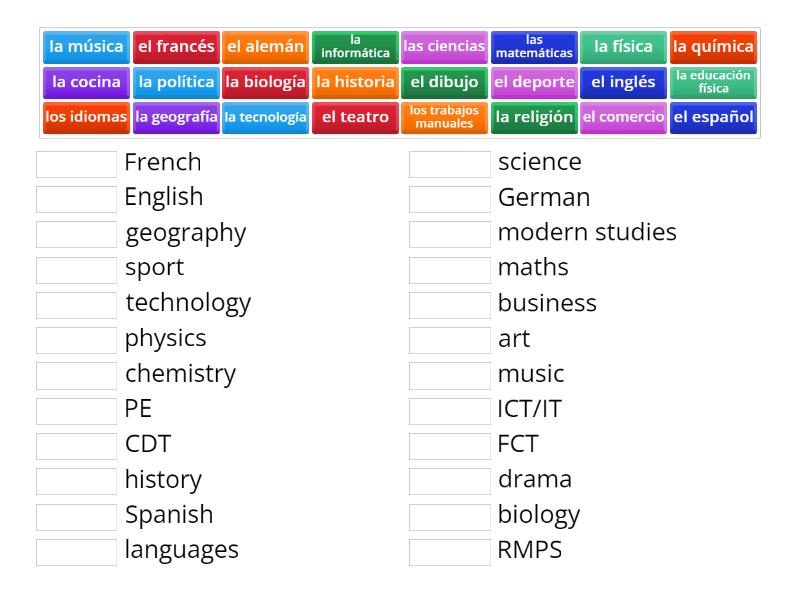Select the answer box beside drama
The height and width of the screenshot is (600, 800).
(x=450, y=479)
